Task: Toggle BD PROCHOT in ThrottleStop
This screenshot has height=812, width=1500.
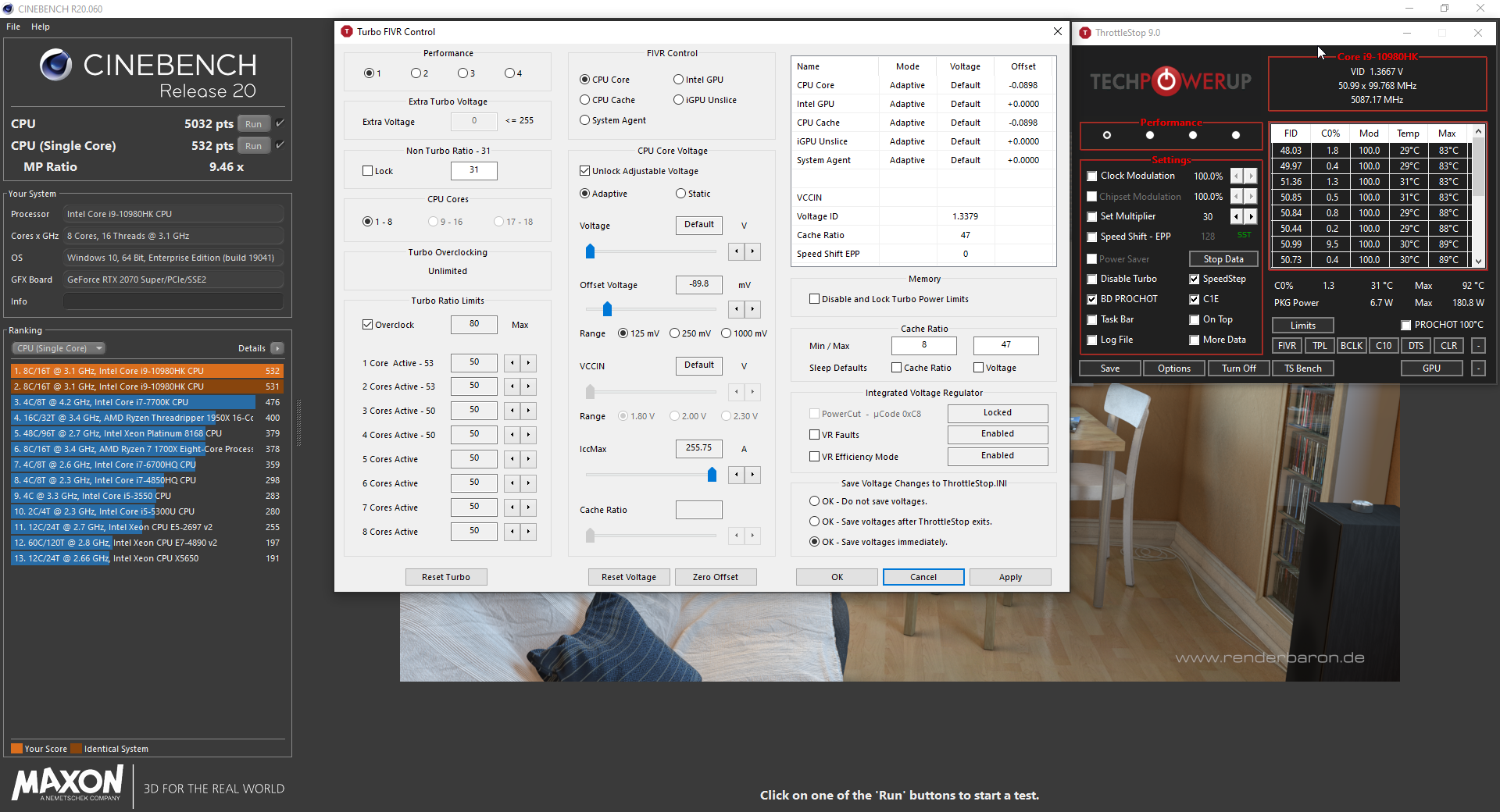Action: 1092,299
